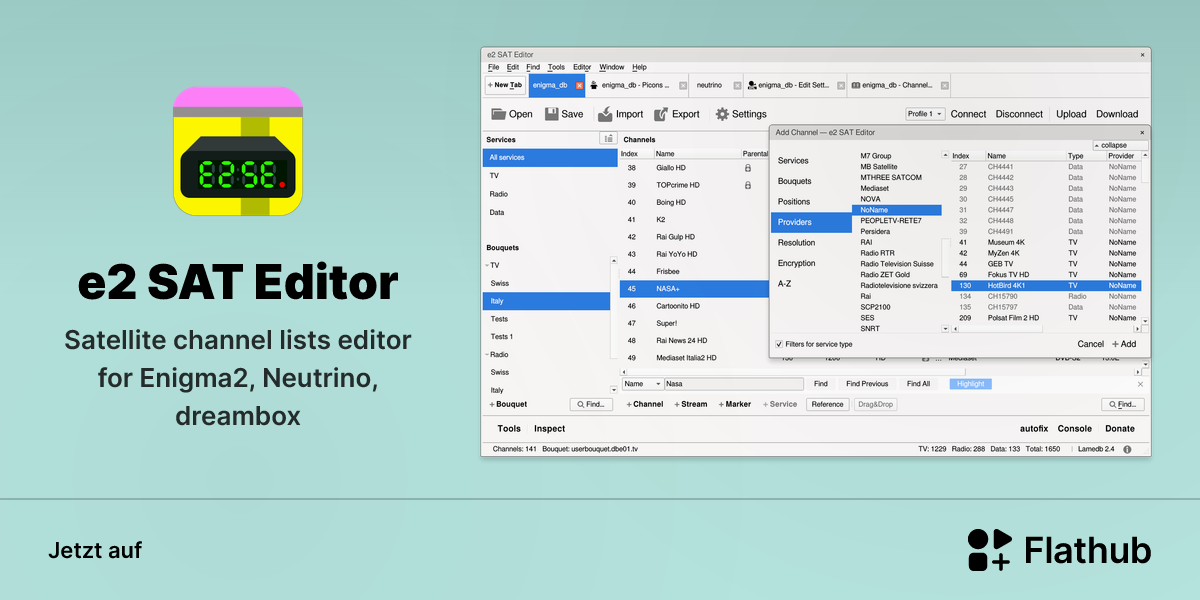The width and height of the screenshot is (1200, 600).
Task: Click providers list scroll down arrow
Action: point(946,327)
